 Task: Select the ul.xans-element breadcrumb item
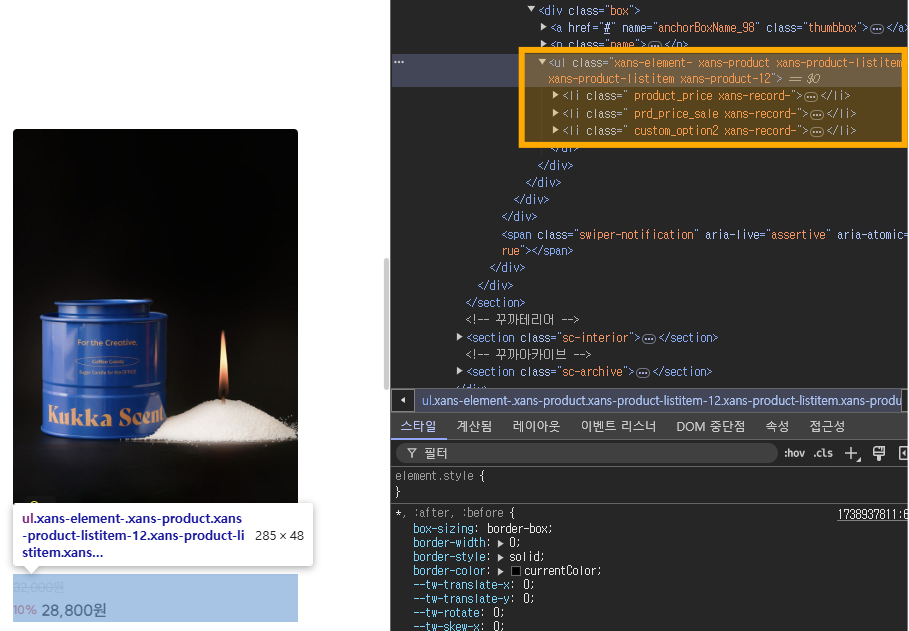click(x=661, y=401)
